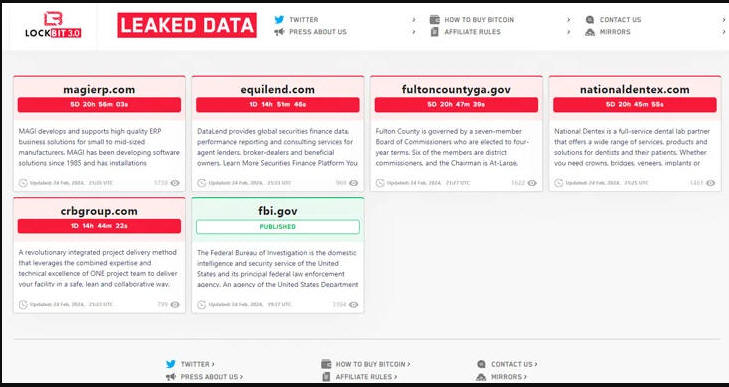Click the document icon beside Affiliate Rules in header

coord(435,32)
